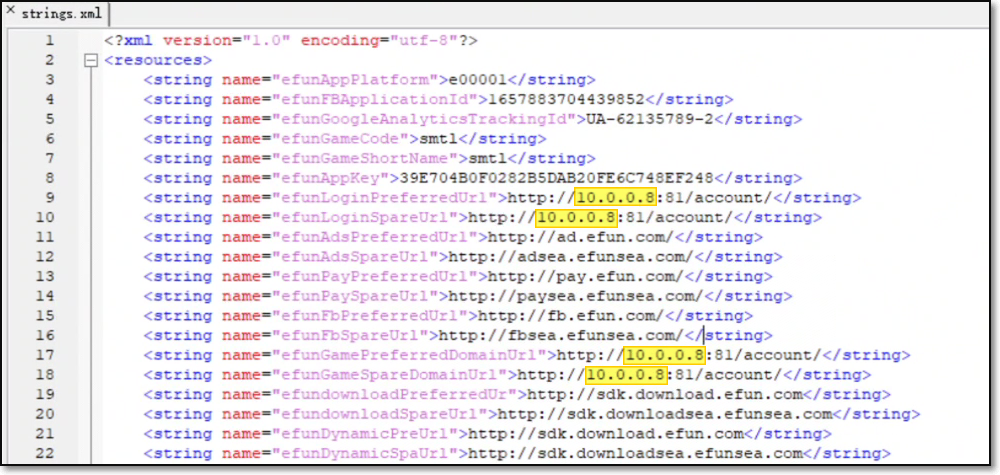Click line number 16 in the gutter
This screenshot has height=475, width=1000.
45,336
